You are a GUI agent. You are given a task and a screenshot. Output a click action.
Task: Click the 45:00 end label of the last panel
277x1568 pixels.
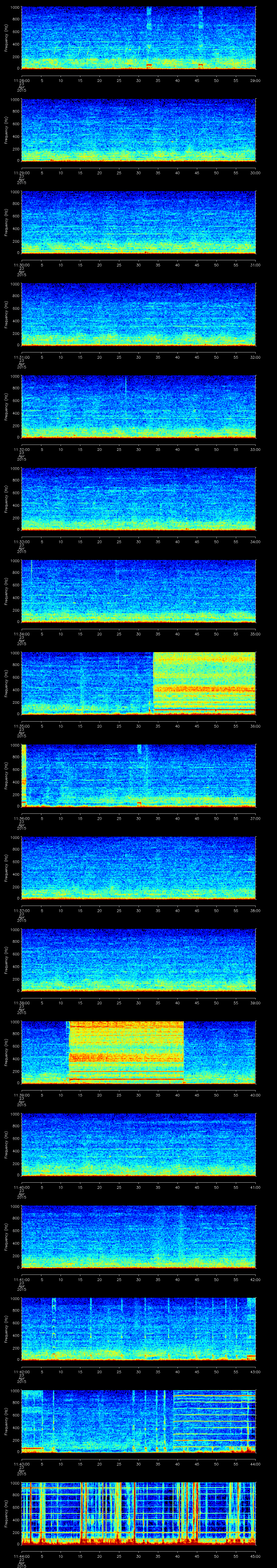(x=256, y=1556)
